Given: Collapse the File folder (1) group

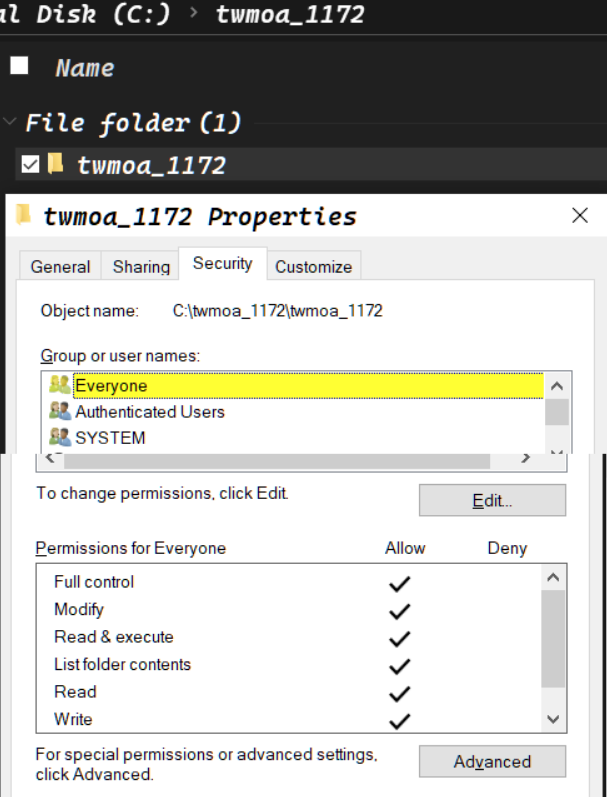Looking at the screenshot, I should [10, 121].
